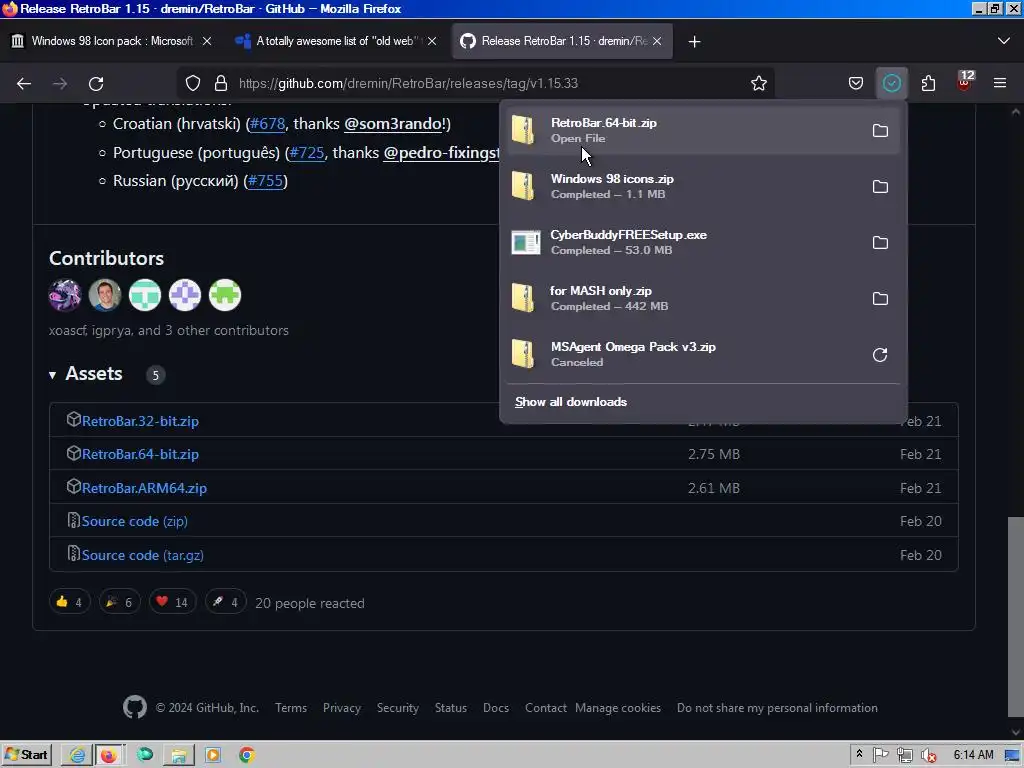Open a new tab with plus button

pos(694,42)
